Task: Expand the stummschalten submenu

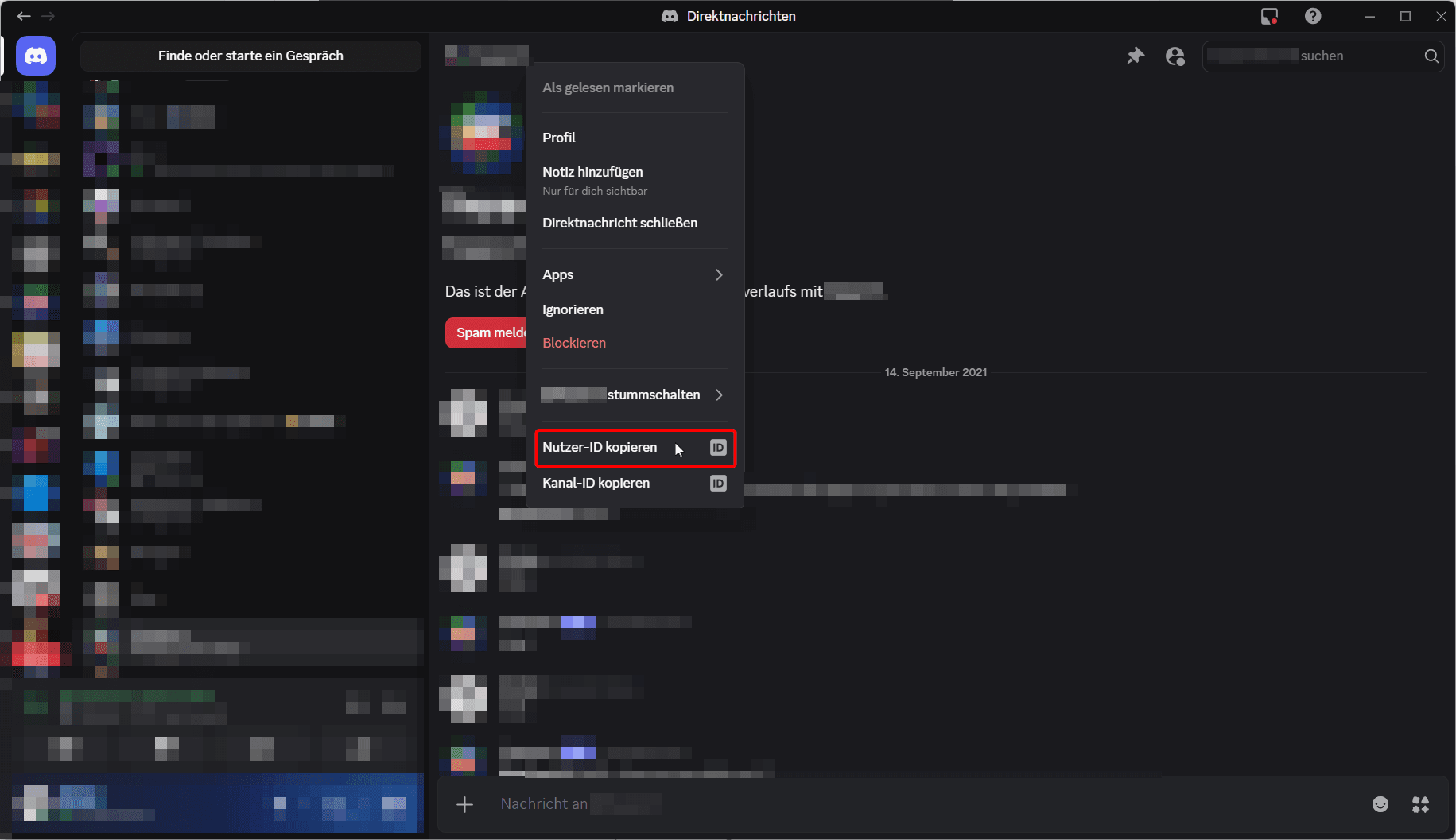Action: pos(634,395)
